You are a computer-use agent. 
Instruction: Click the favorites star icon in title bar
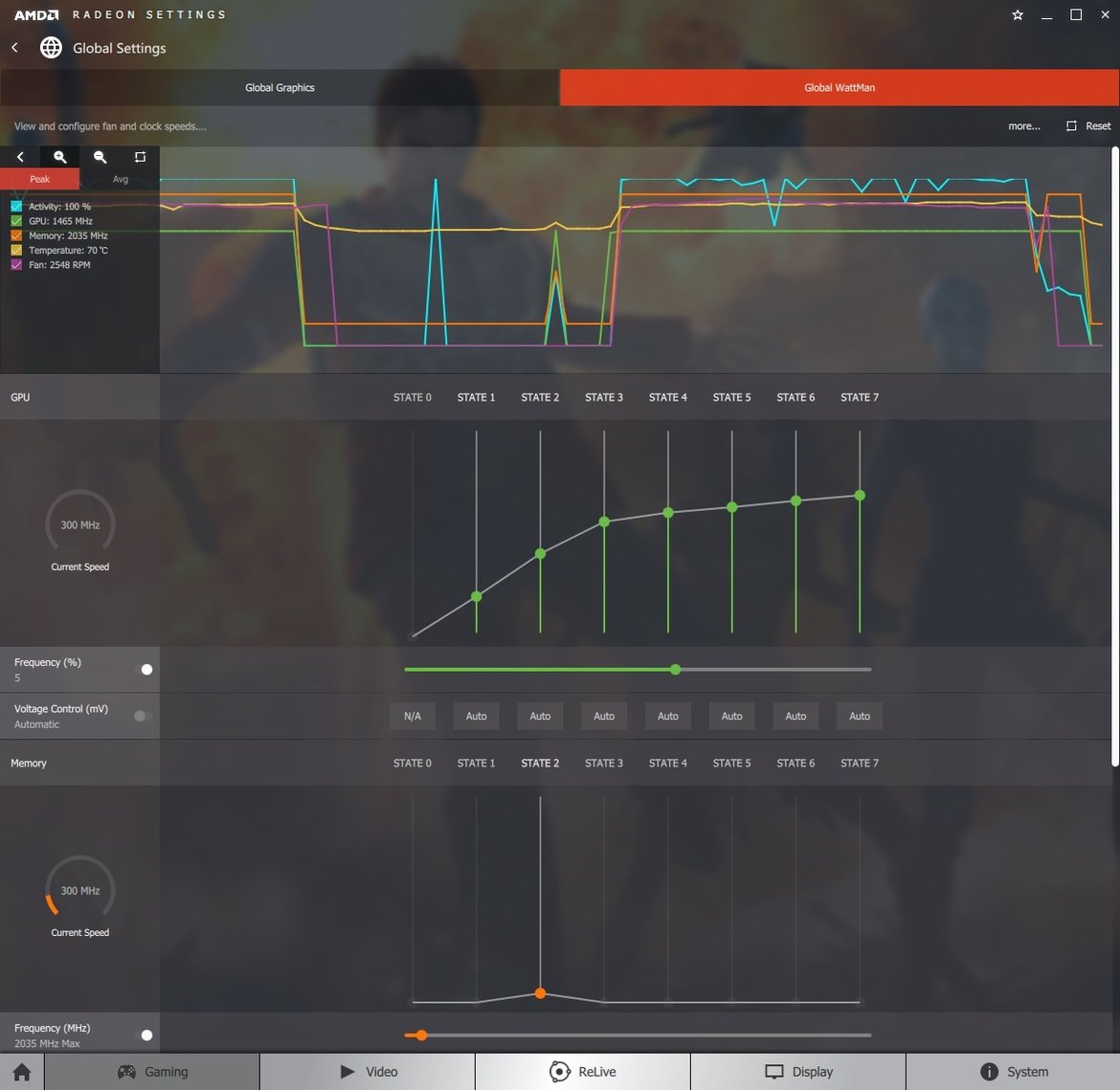[1018, 14]
